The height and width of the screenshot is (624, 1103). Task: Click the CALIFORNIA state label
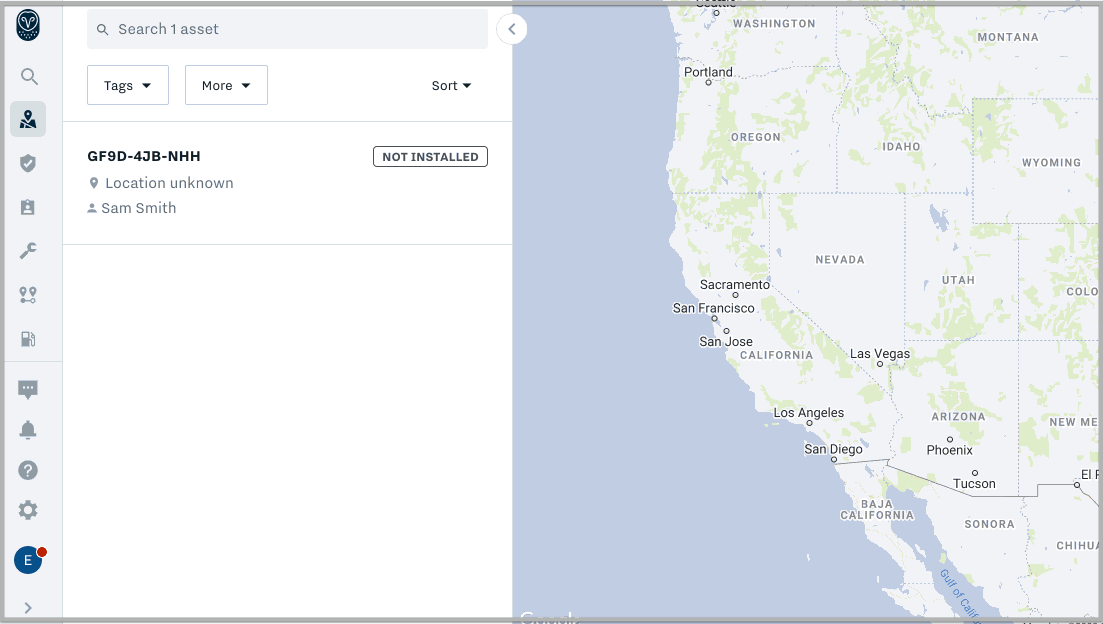pos(777,355)
